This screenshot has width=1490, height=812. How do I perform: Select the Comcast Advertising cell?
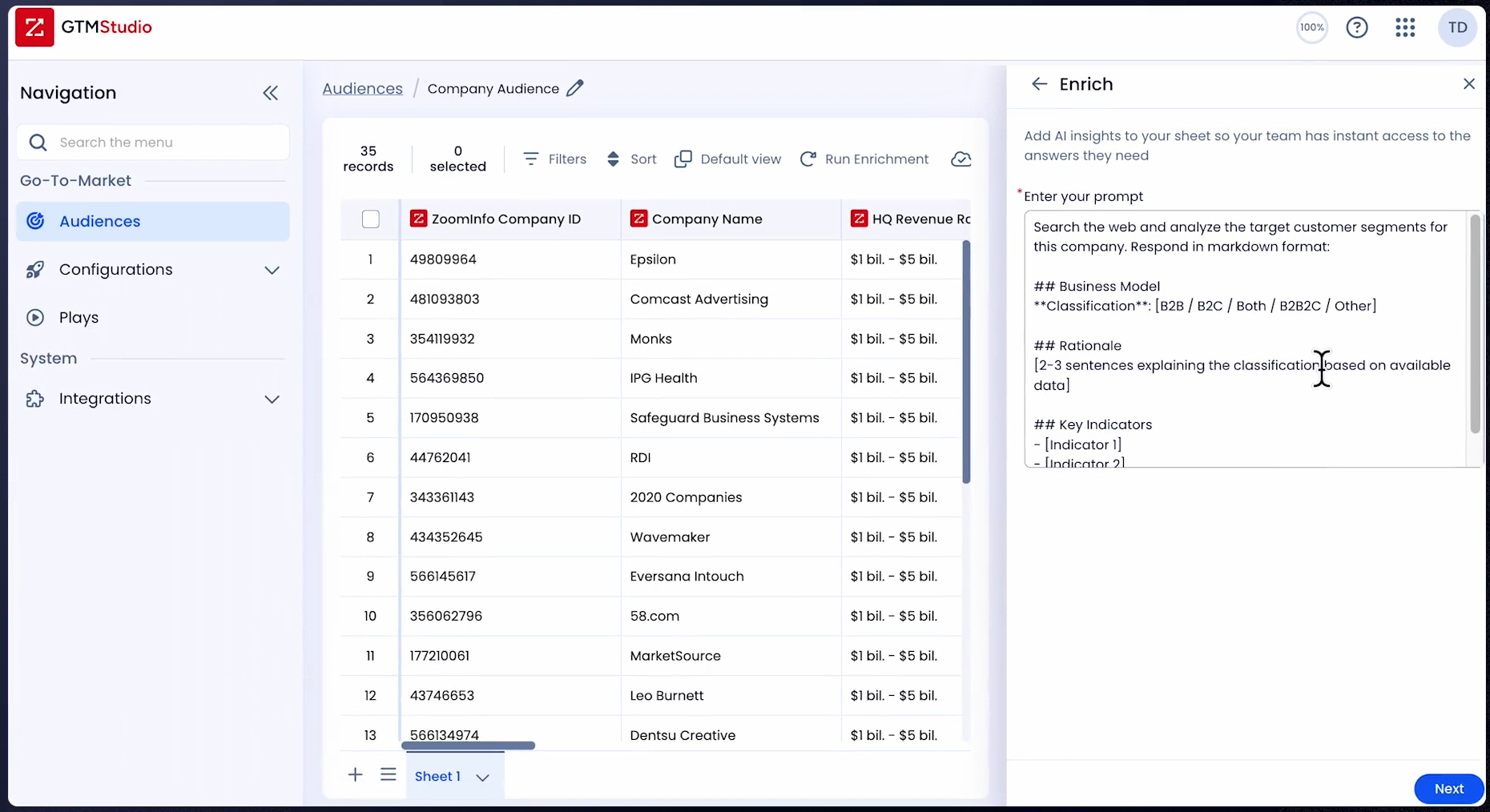(x=731, y=299)
